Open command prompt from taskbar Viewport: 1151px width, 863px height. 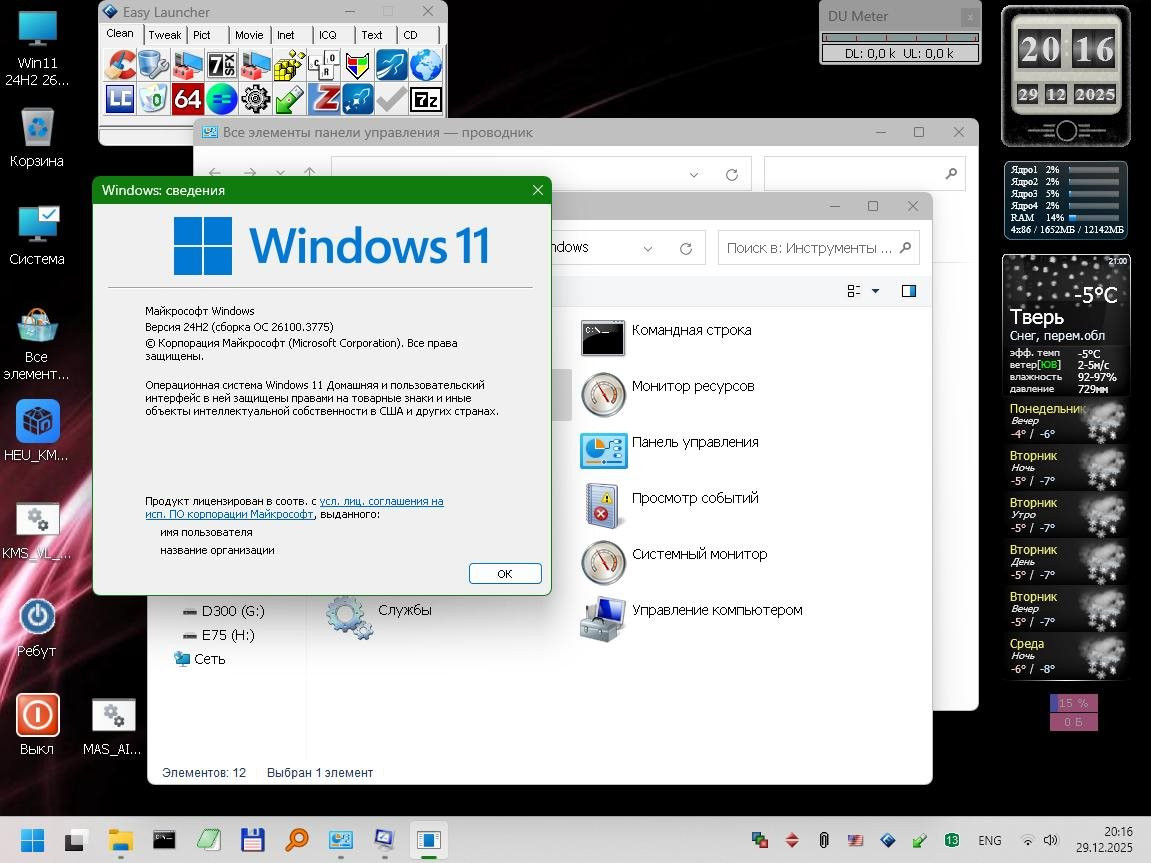pos(164,840)
